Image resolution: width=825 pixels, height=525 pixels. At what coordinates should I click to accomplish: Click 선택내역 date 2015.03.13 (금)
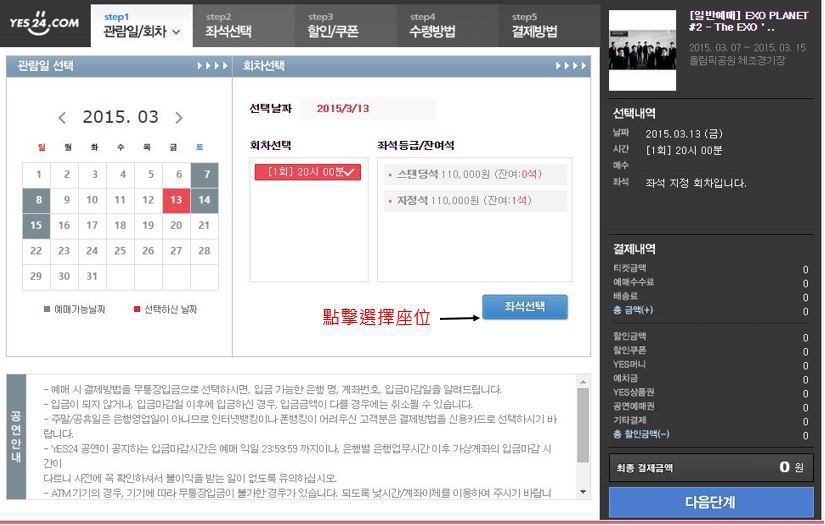click(684, 134)
